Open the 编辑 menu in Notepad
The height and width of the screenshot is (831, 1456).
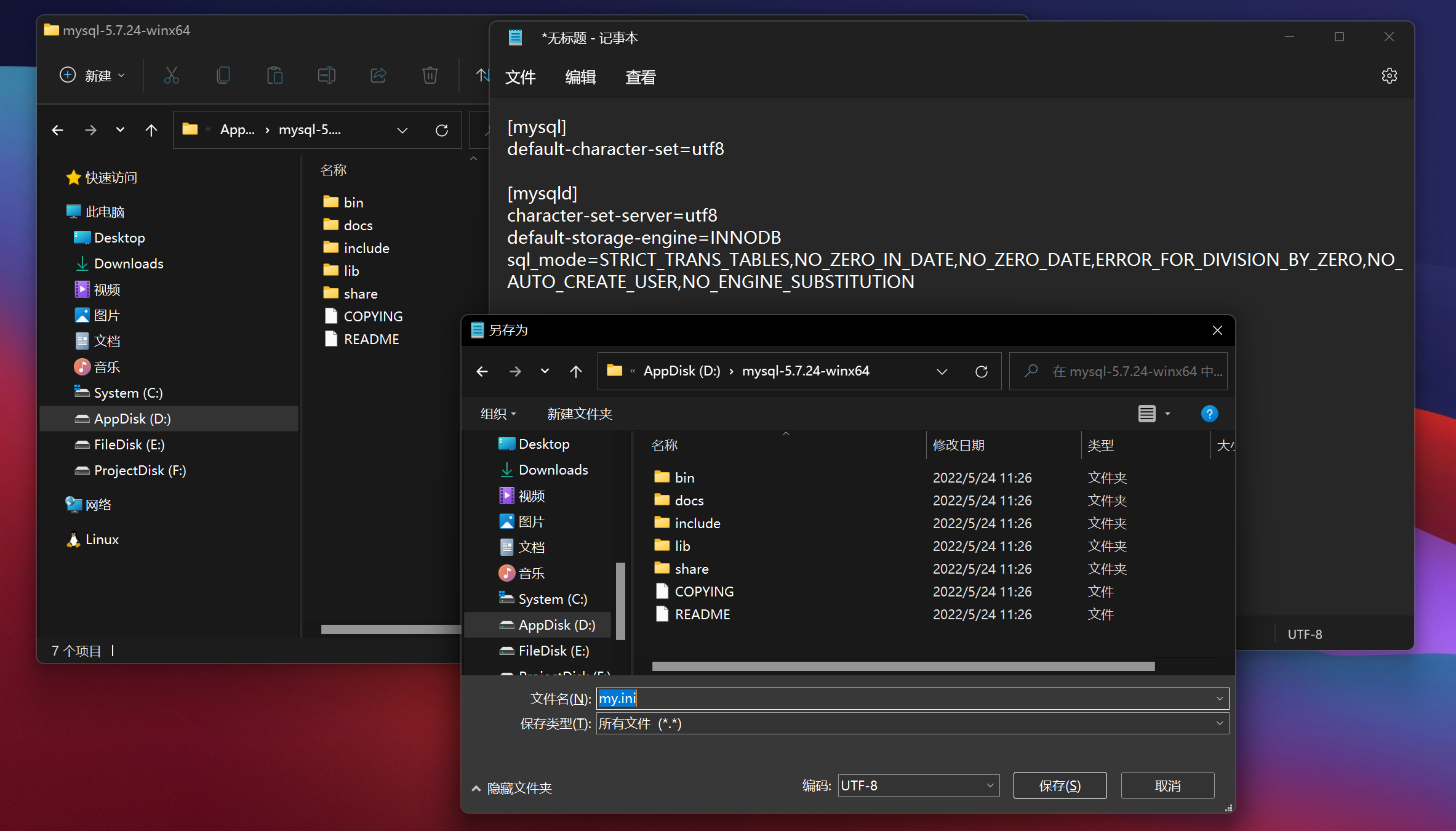click(580, 77)
